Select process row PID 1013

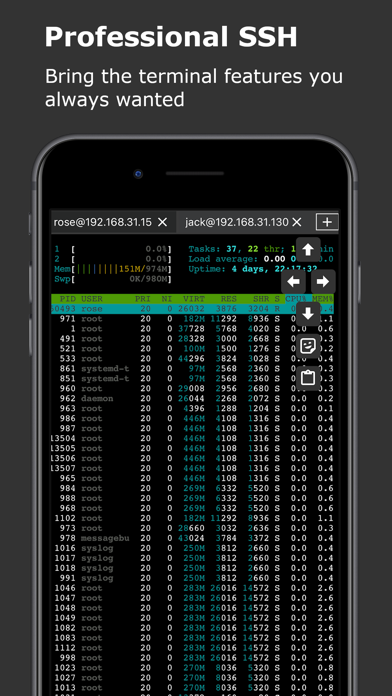point(192,688)
